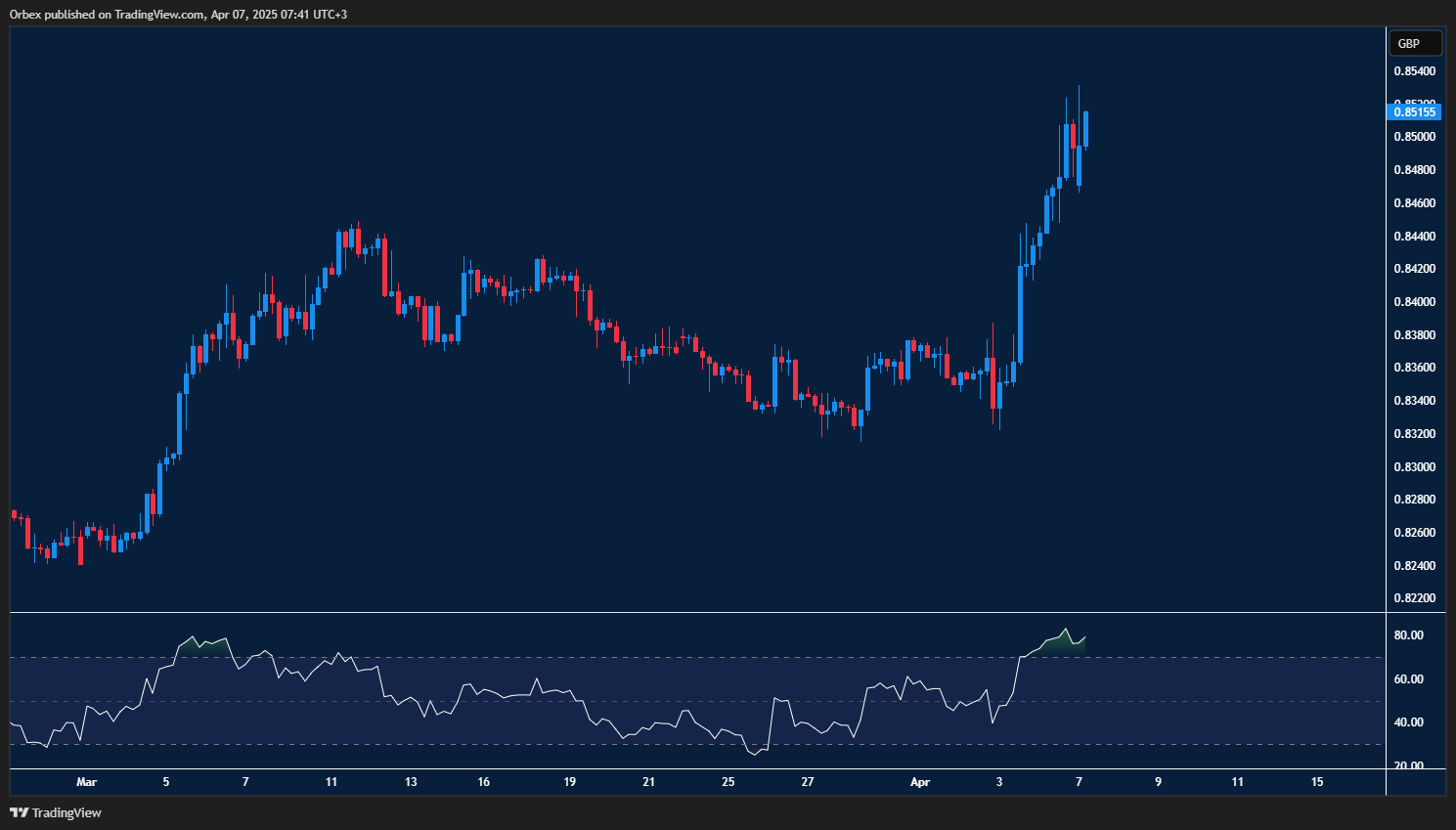Open the GBP currency selector
This screenshot has height=830, width=1456.
click(1414, 43)
